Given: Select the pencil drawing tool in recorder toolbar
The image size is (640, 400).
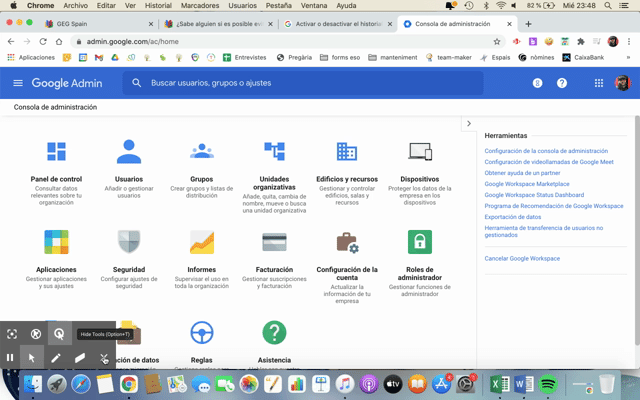Looking at the screenshot, I should click(56, 358).
